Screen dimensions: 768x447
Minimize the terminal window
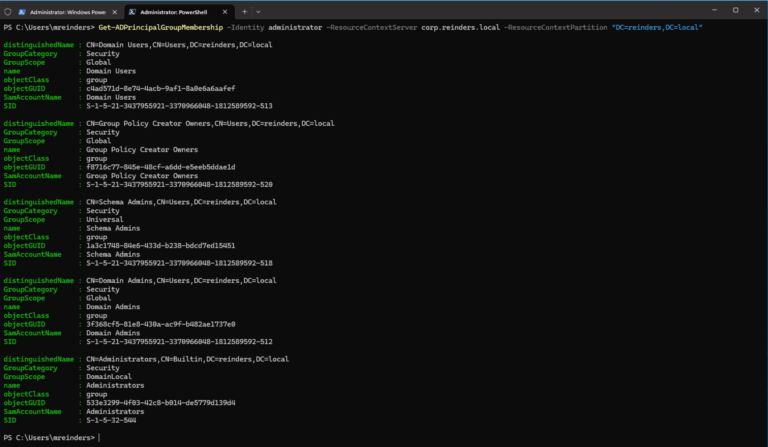pyautogui.click(x=714, y=10)
